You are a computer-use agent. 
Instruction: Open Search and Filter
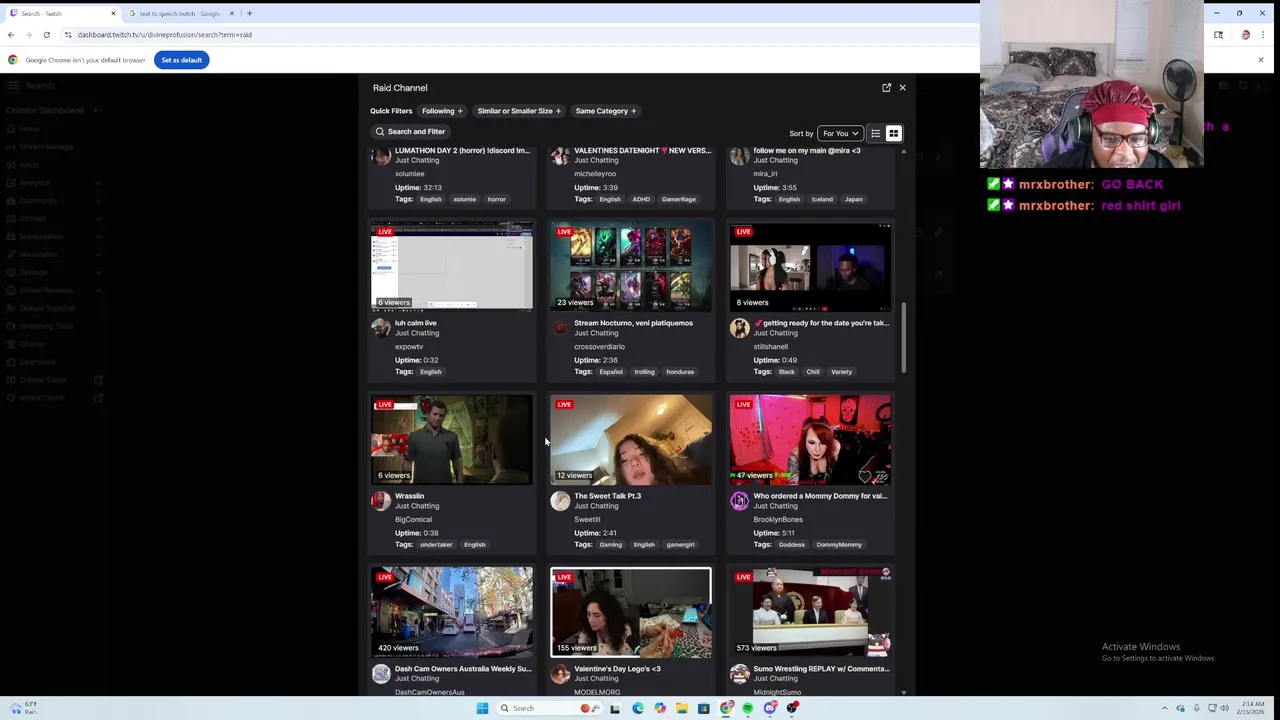pyautogui.click(x=410, y=132)
